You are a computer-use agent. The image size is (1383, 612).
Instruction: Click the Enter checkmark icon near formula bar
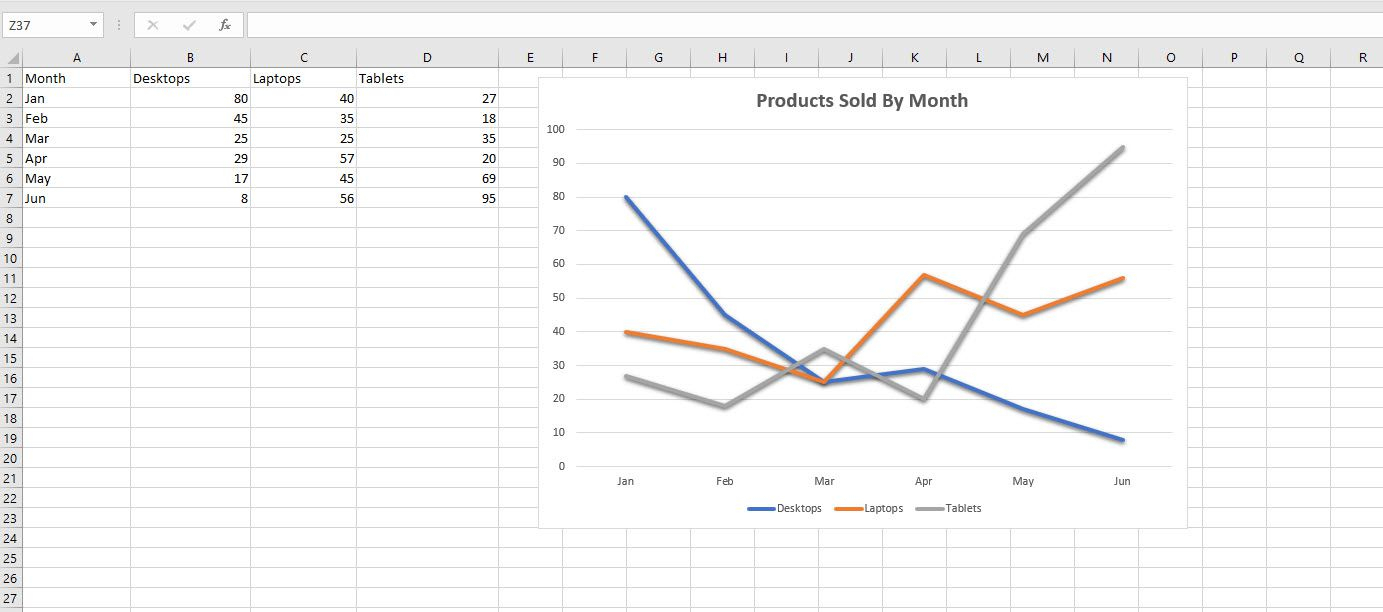coord(187,24)
